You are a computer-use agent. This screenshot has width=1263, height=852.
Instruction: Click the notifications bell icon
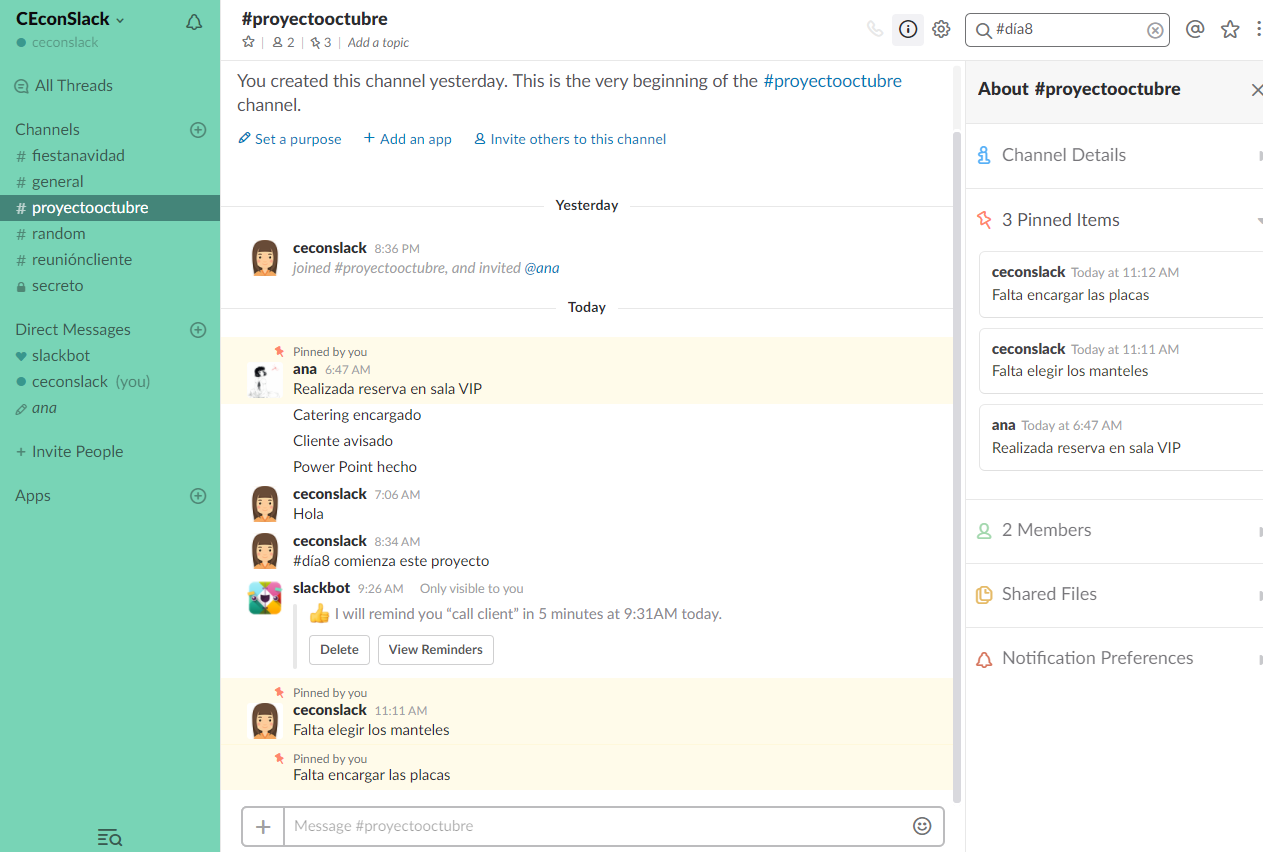click(194, 22)
